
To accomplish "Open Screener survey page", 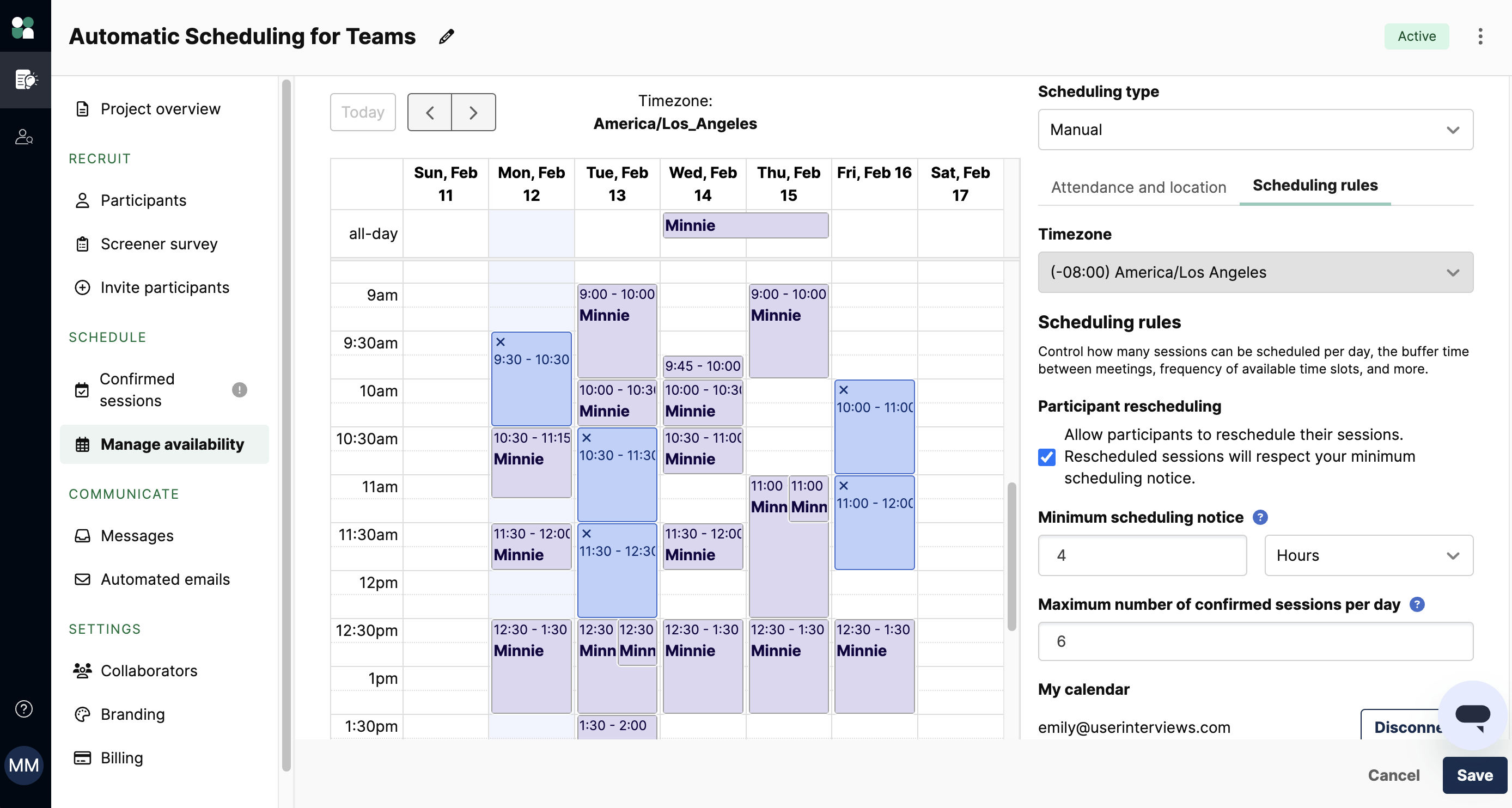I will pos(158,244).
